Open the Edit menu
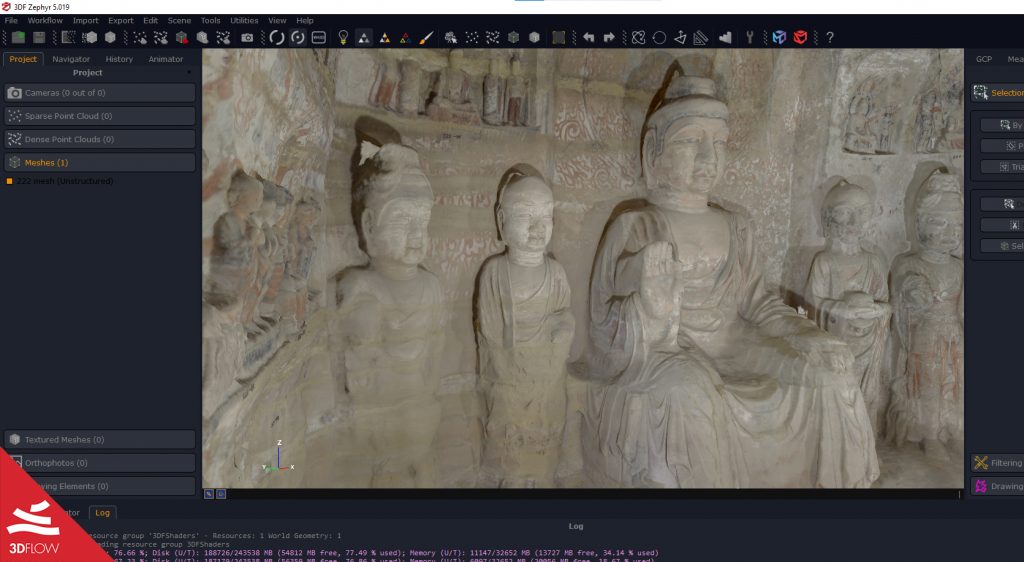 click(x=150, y=20)
